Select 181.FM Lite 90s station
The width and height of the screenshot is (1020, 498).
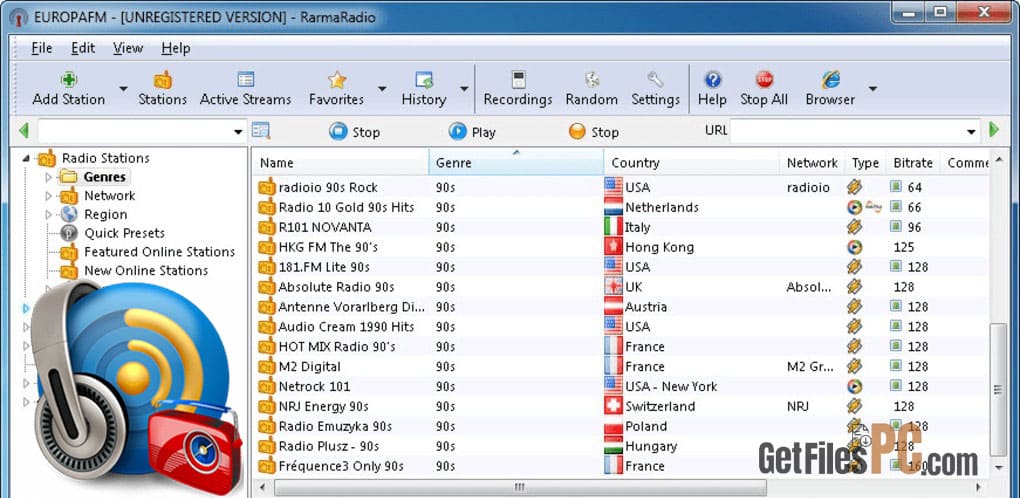621,267
